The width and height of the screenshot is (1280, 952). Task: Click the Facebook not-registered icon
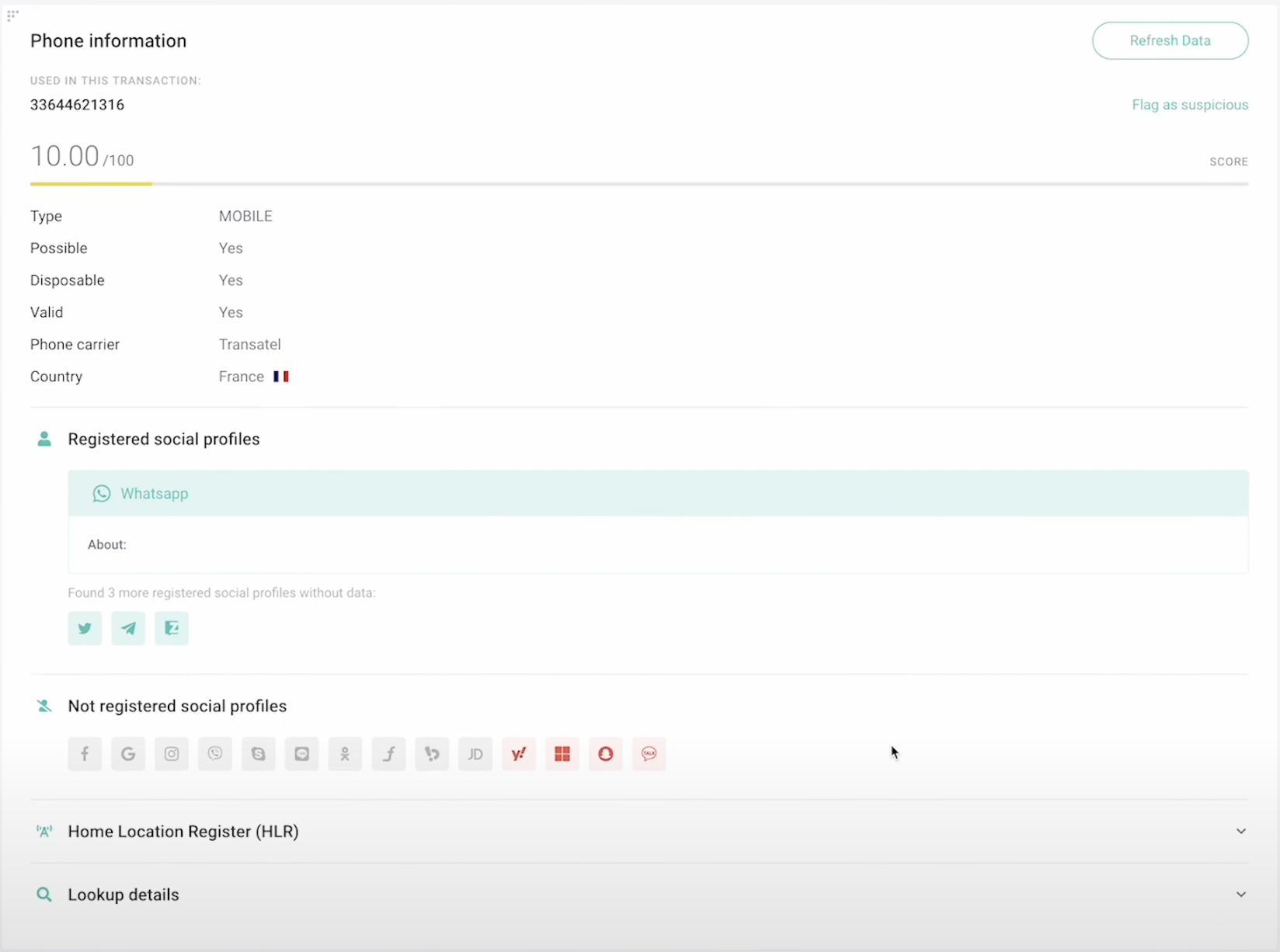[85, 754]
